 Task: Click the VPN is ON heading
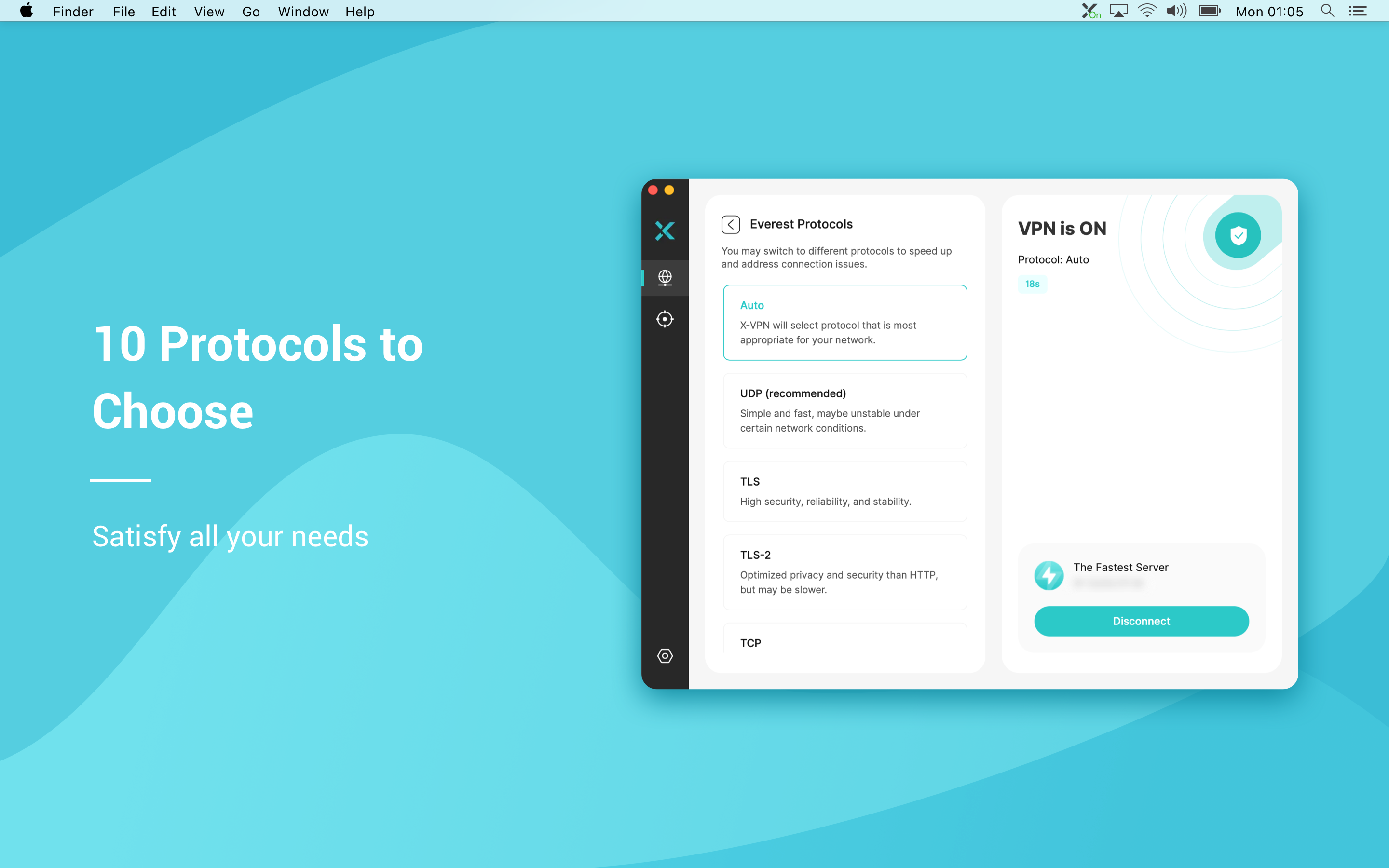1062,229
